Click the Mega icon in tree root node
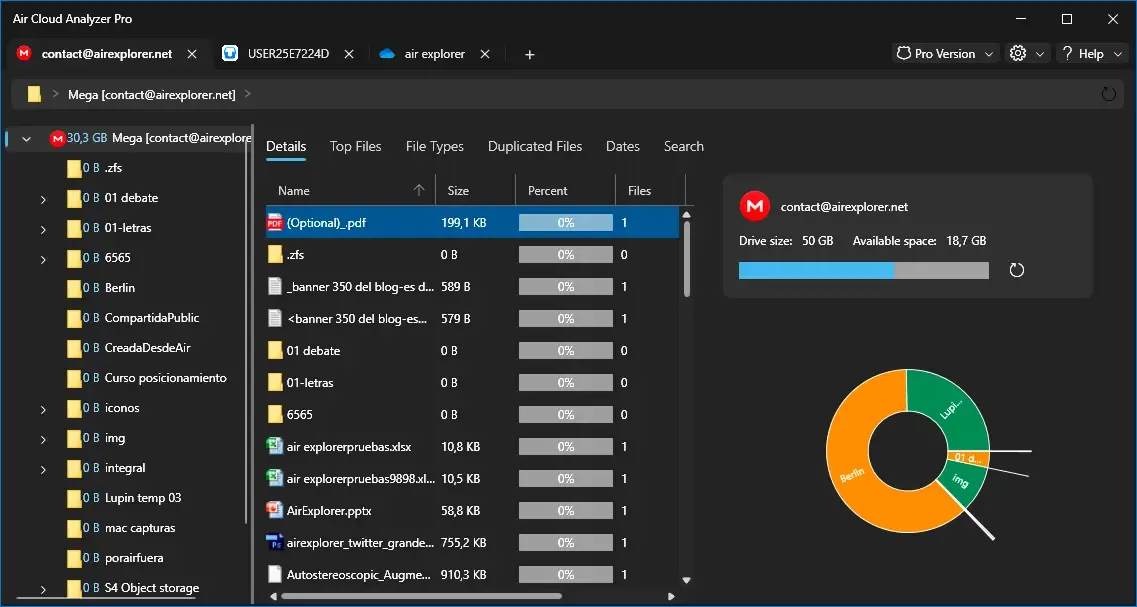The height and width of the screenshot is (607, 1137). [57, 138]
